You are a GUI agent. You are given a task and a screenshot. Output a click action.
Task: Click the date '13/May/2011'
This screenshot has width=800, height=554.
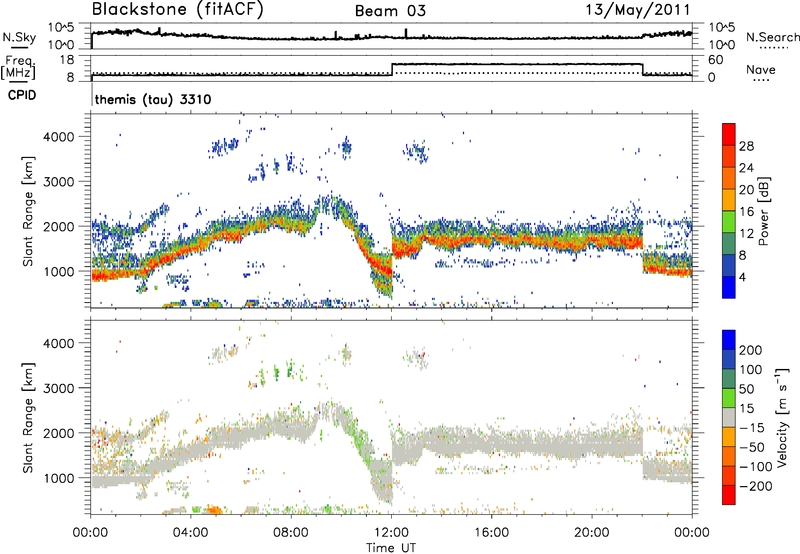[637, 10]
